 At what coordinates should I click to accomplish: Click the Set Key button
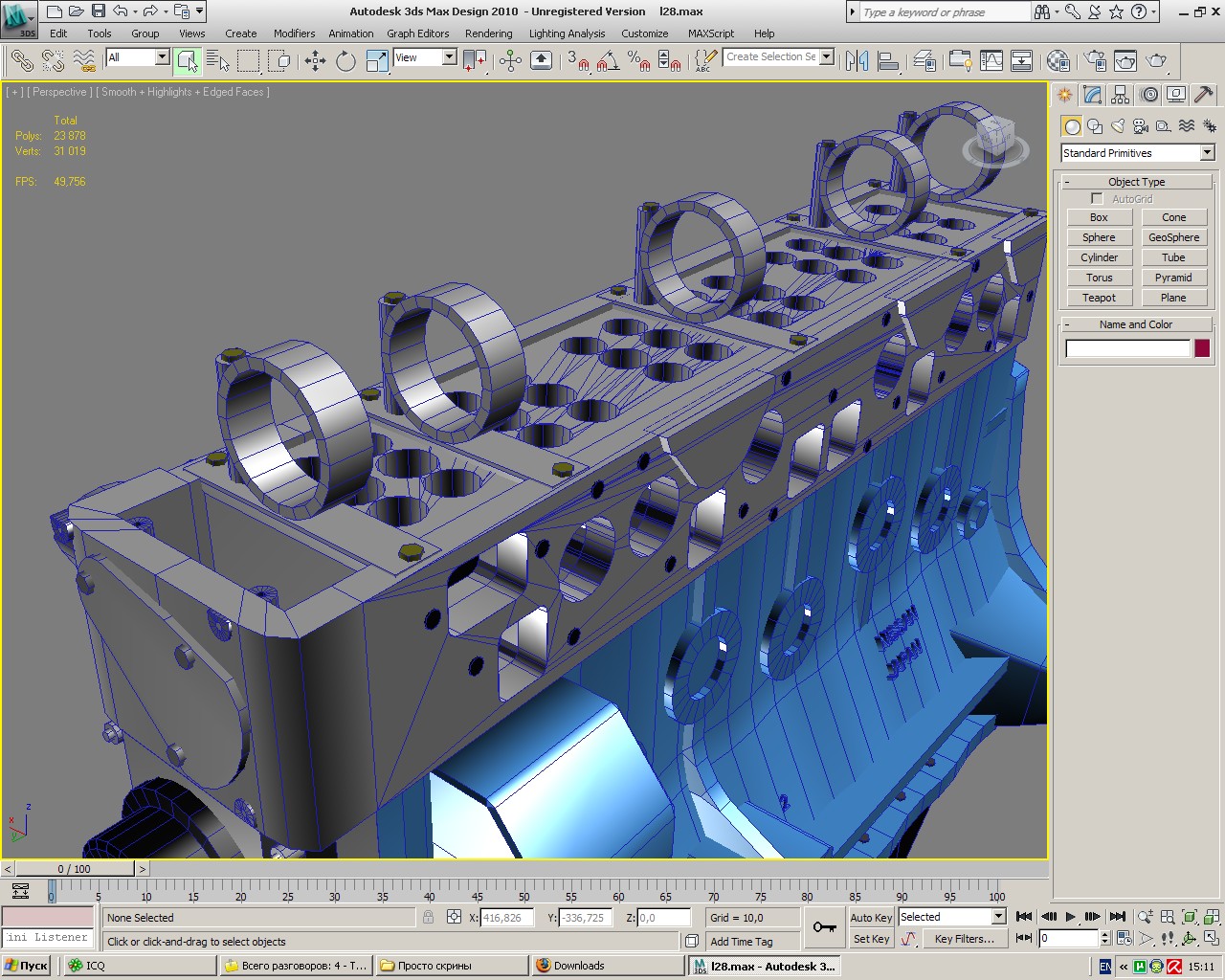coord(871,939)
